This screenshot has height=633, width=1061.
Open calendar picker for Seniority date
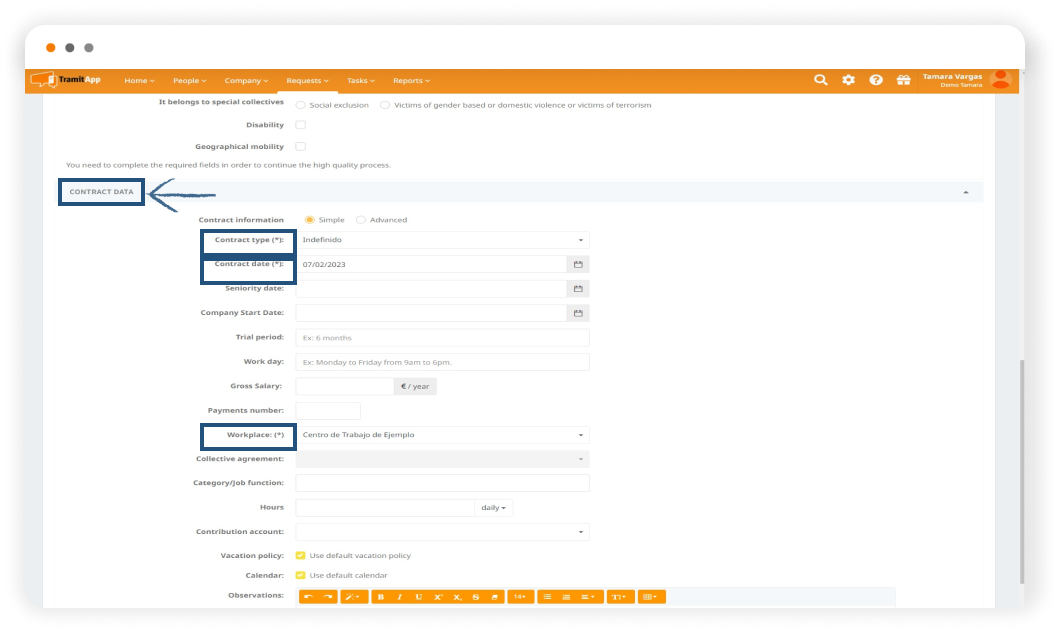[x=578, y=289]
